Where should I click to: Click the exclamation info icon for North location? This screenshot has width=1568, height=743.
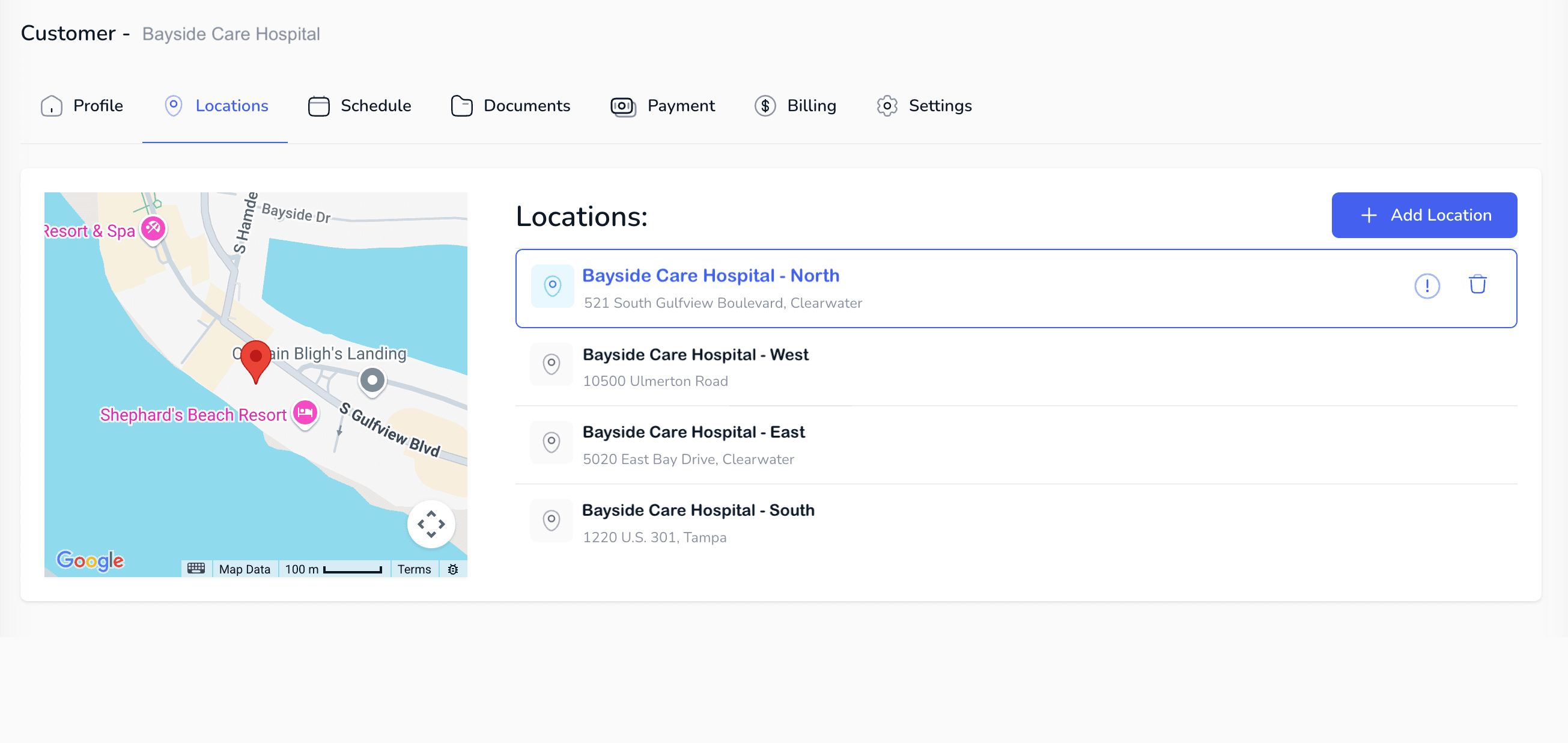pos(1426,286)
